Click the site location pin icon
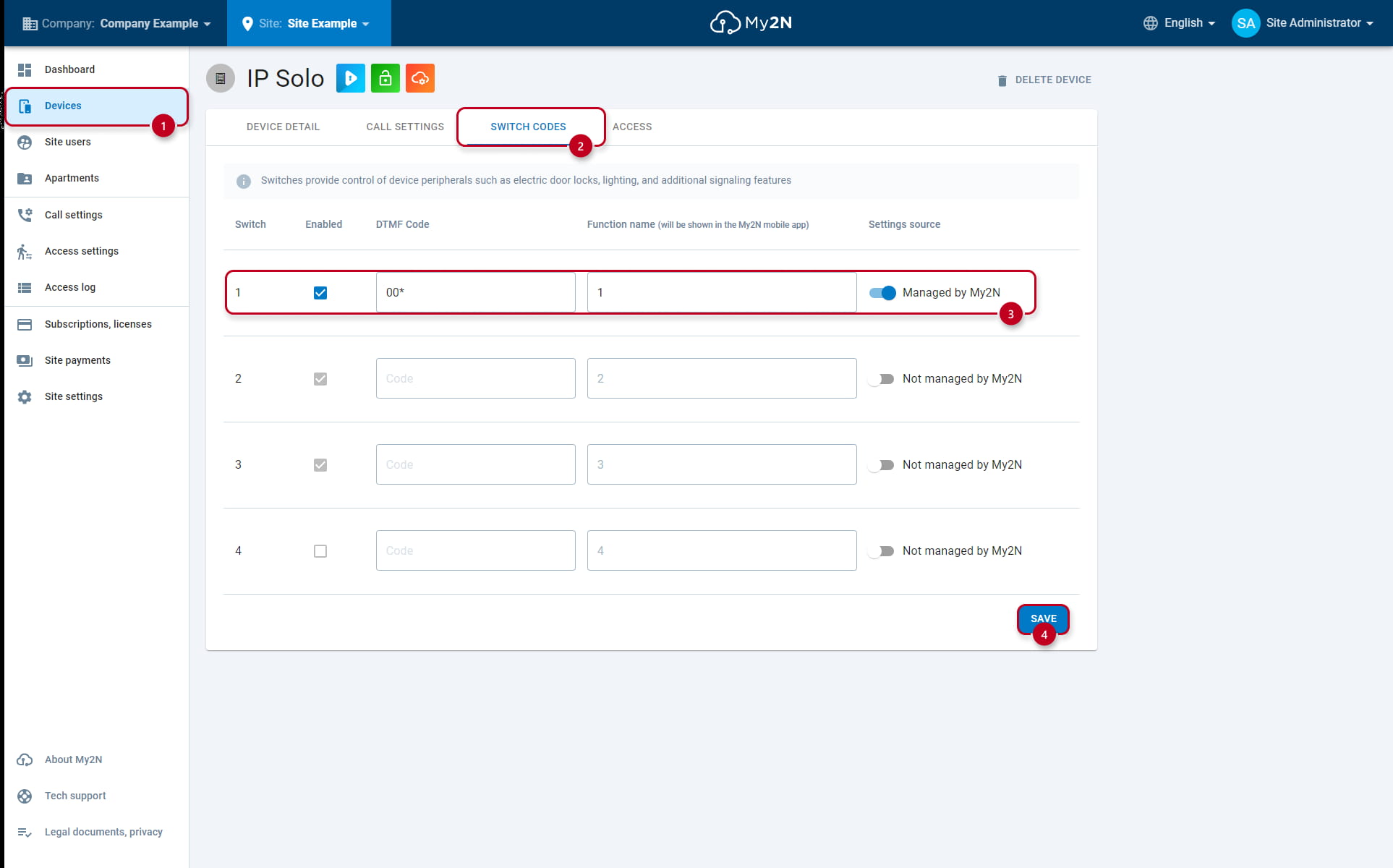This screenshot has height=868, width=1393. click(x=247, y=24)
